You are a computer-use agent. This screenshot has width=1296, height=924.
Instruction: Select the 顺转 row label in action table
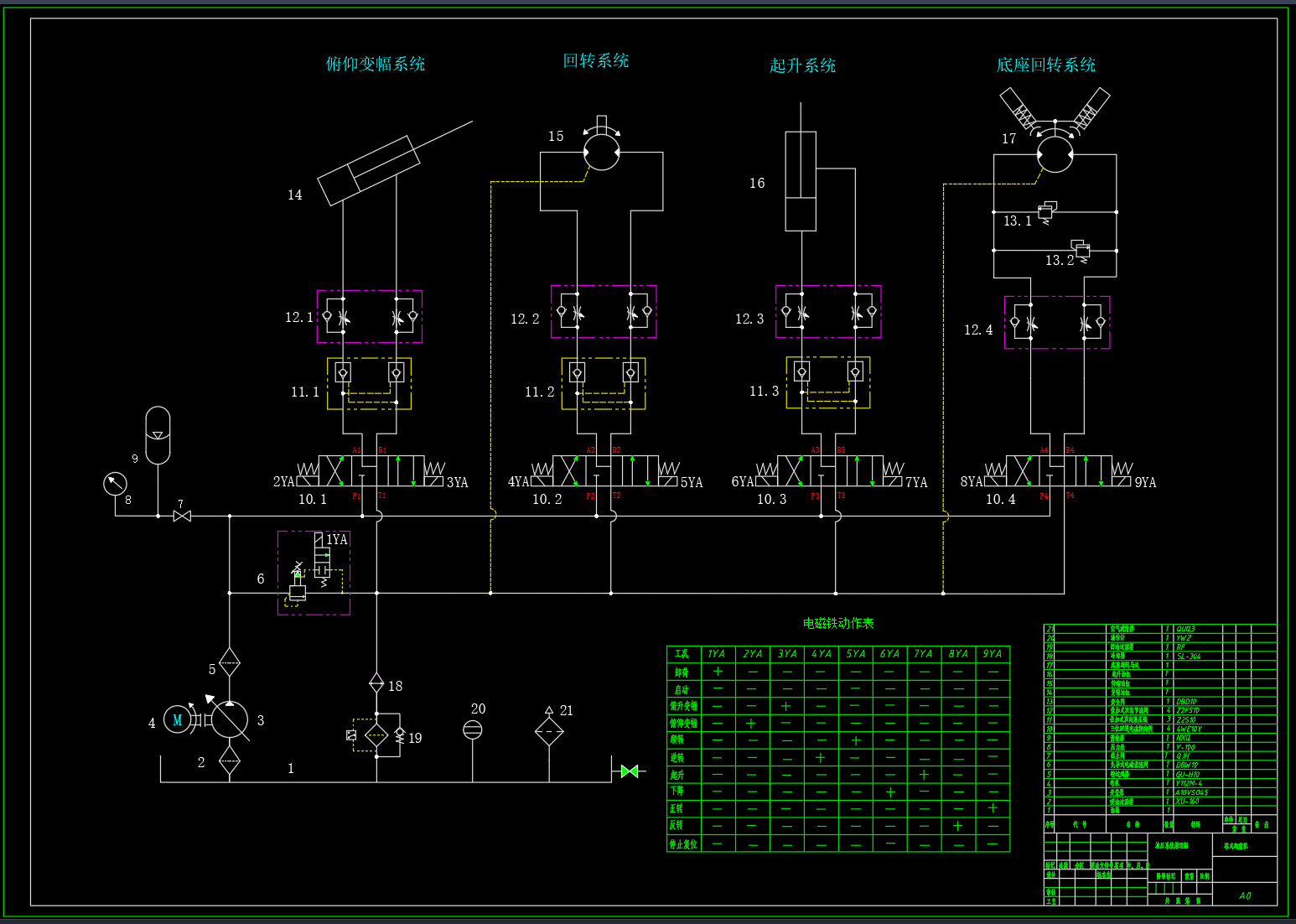(677, 740)
